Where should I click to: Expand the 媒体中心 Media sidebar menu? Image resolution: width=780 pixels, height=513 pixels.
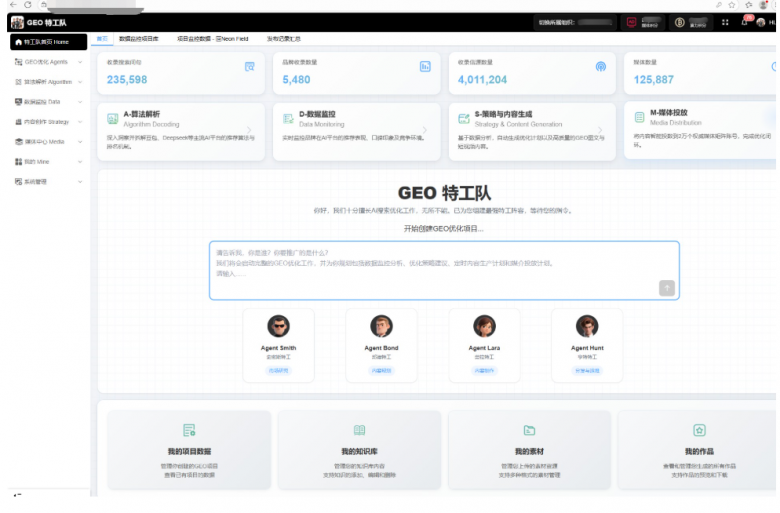tap(48, 142)
